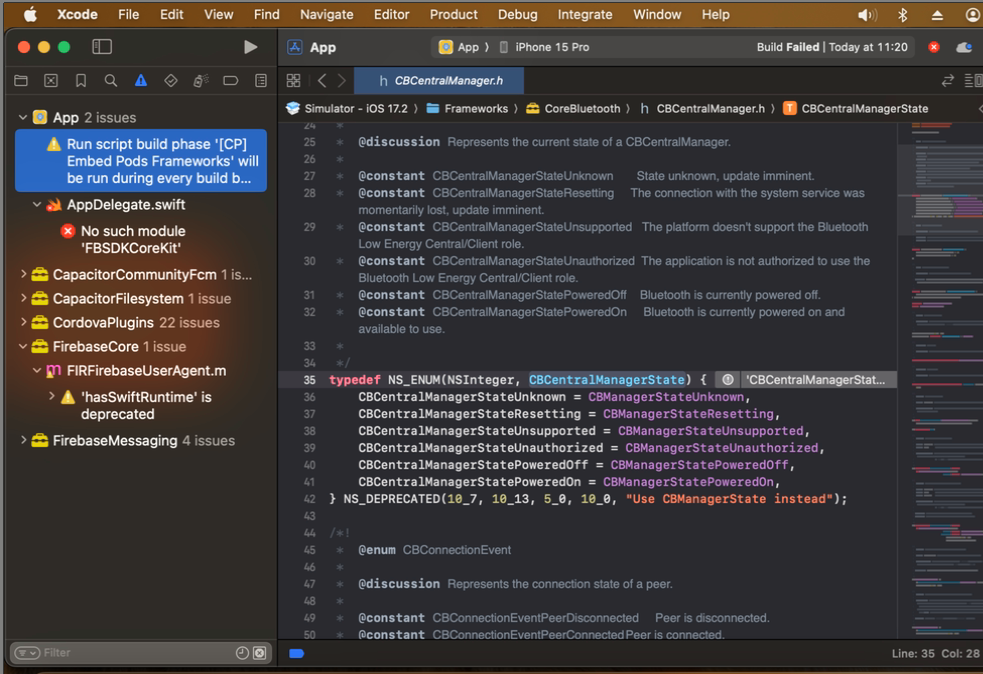Open the Bookmark navigator
The height and width of the screenshot is (674, 983).
[x=81, y=81]
